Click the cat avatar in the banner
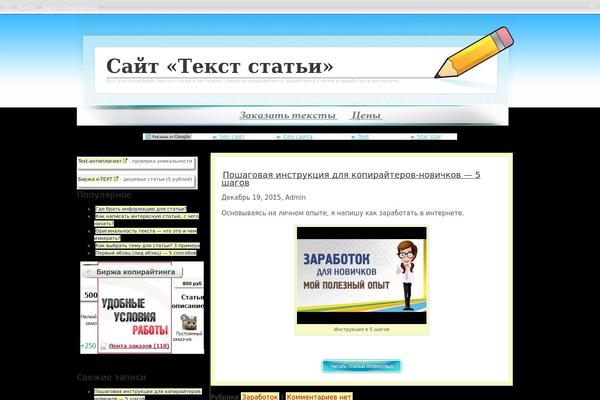This screenshot has width=600, height=400. pyautogui.click(x=189, y=322)
